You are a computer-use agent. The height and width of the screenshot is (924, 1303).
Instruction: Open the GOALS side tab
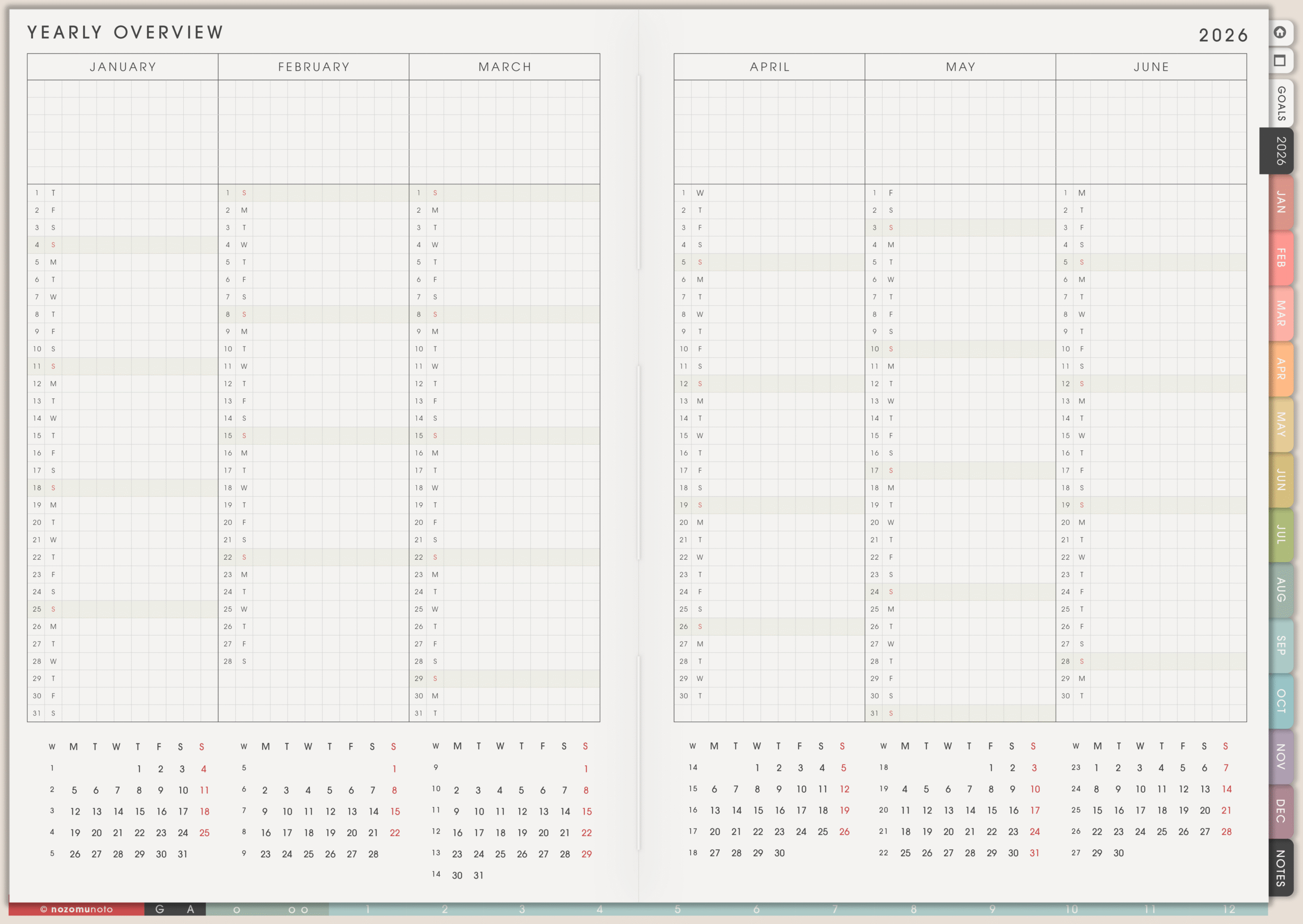tap(1281, 103)
